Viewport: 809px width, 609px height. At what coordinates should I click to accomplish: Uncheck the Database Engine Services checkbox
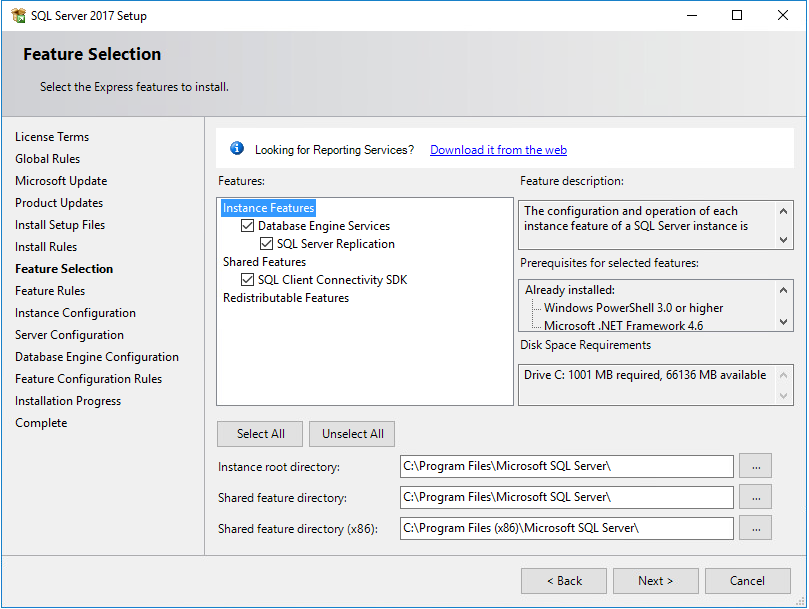[x=247, y=226]
